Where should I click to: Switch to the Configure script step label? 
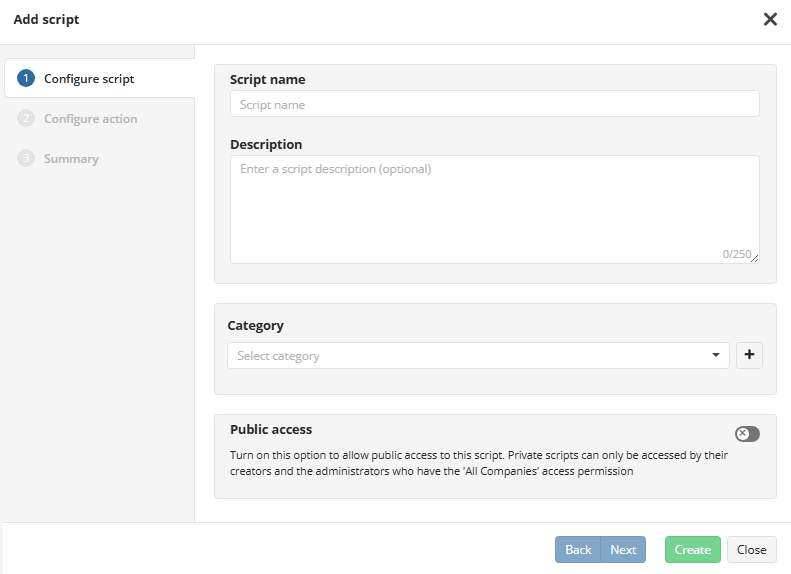tap(89, 79)
